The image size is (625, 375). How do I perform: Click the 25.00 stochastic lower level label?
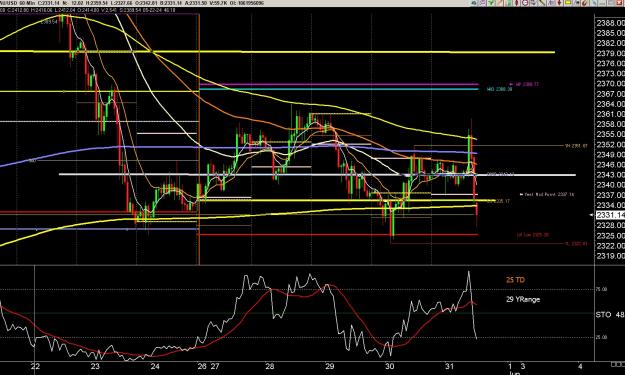point(601,337)
